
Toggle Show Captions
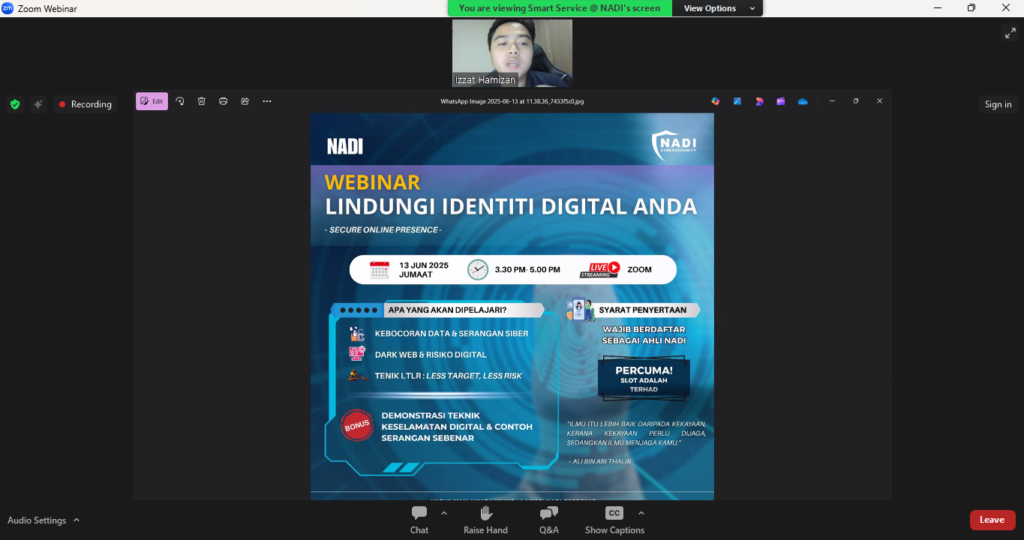tap(615, 520)
